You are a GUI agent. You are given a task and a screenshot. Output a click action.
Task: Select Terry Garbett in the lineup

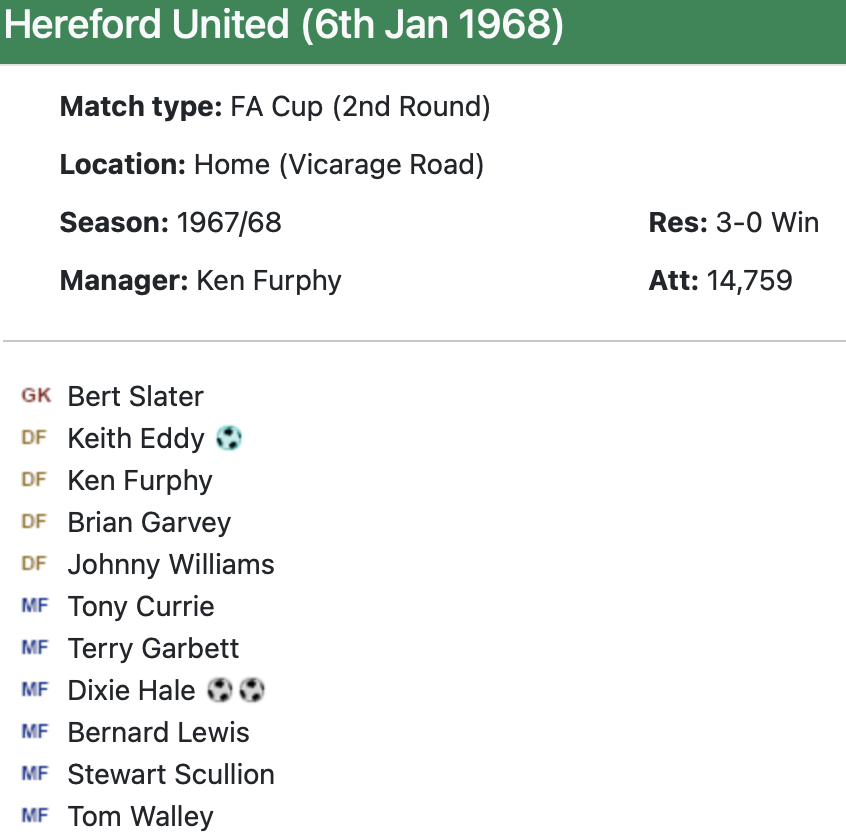point(153,648)
